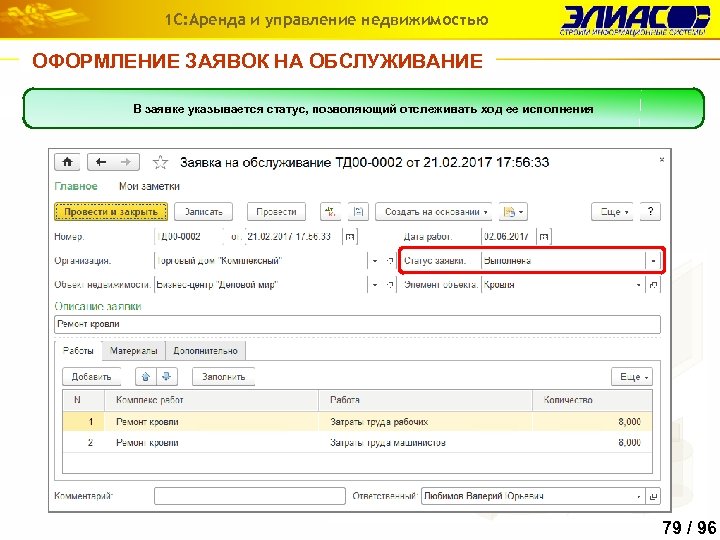
Task: Open help with the question mark
Action: 650,212
